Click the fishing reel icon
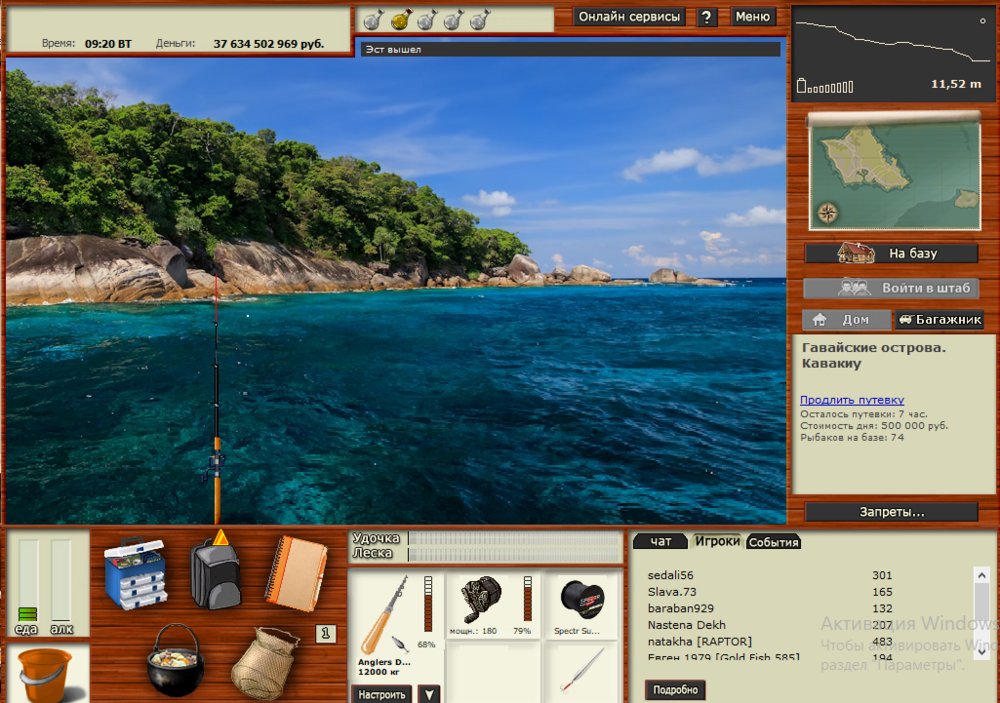The width and height of the screenshot is (1000, 703). coord(480,600)
